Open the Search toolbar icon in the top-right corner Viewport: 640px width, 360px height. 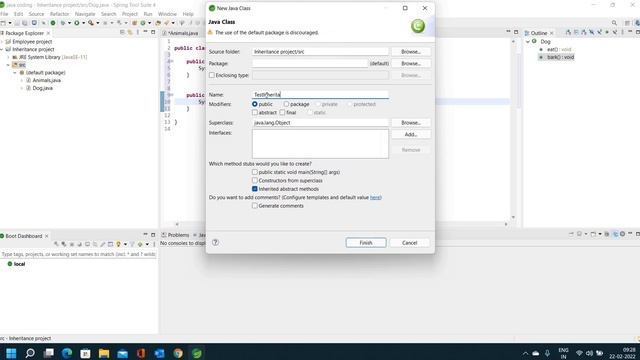[614, 23]
